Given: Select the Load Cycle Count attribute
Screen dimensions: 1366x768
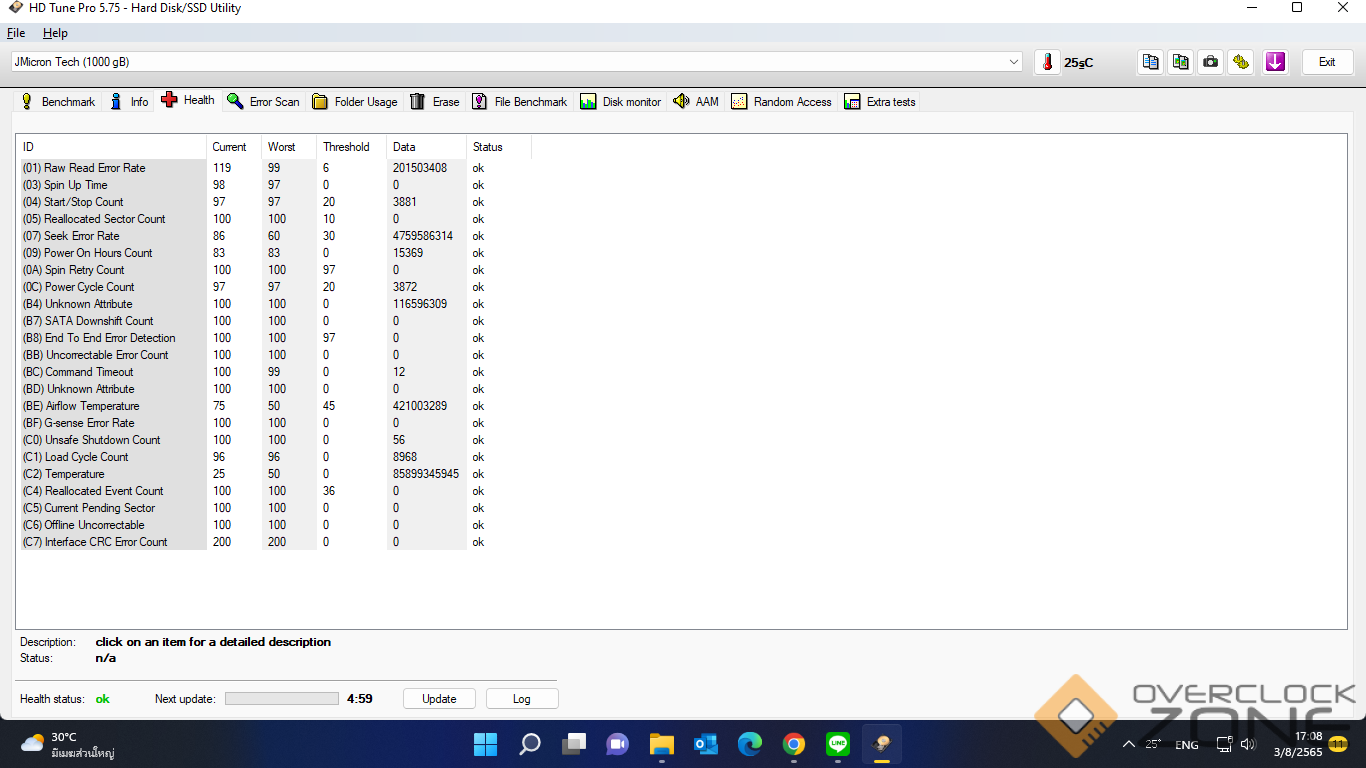Looking at the screenshot, I should [x=76, y=457].
